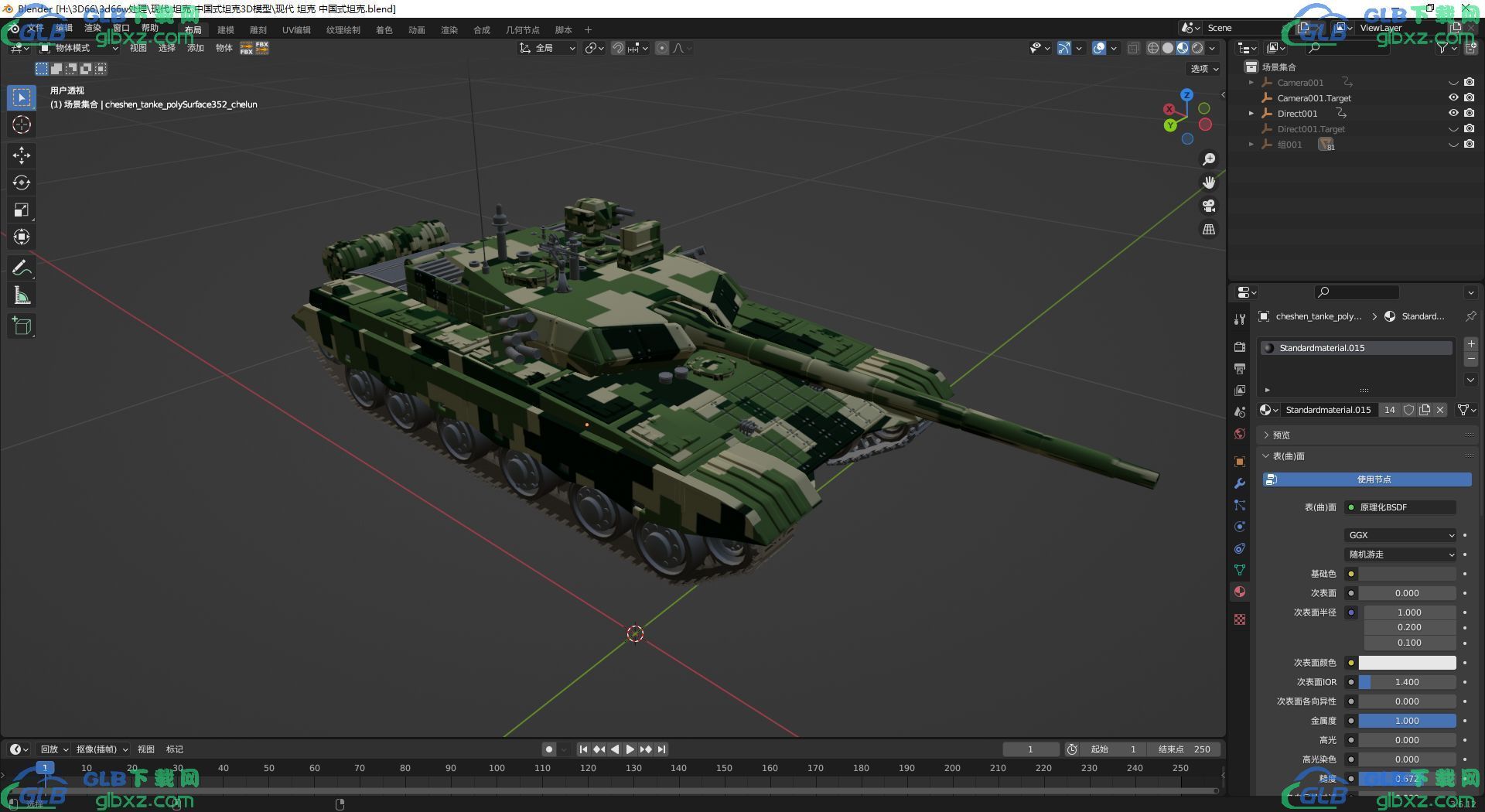This screenshot has width=1485, height=812.
Task: Click the 次表面颜色 white color swatch
Action: coord(1407,663)
